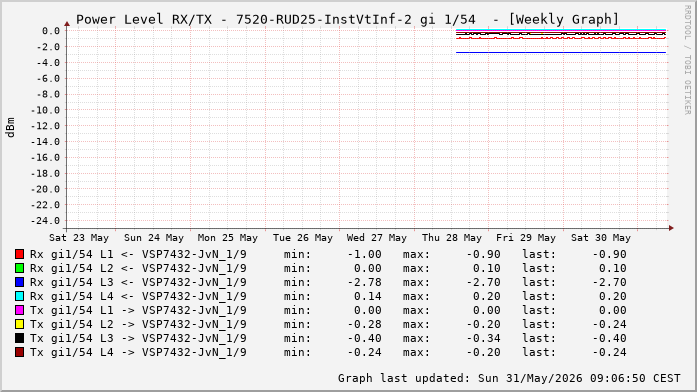
Task: Click the 'Rx gi1/54 L1 <- VSP7432-JvN_1/9' label
Action: 138,254
